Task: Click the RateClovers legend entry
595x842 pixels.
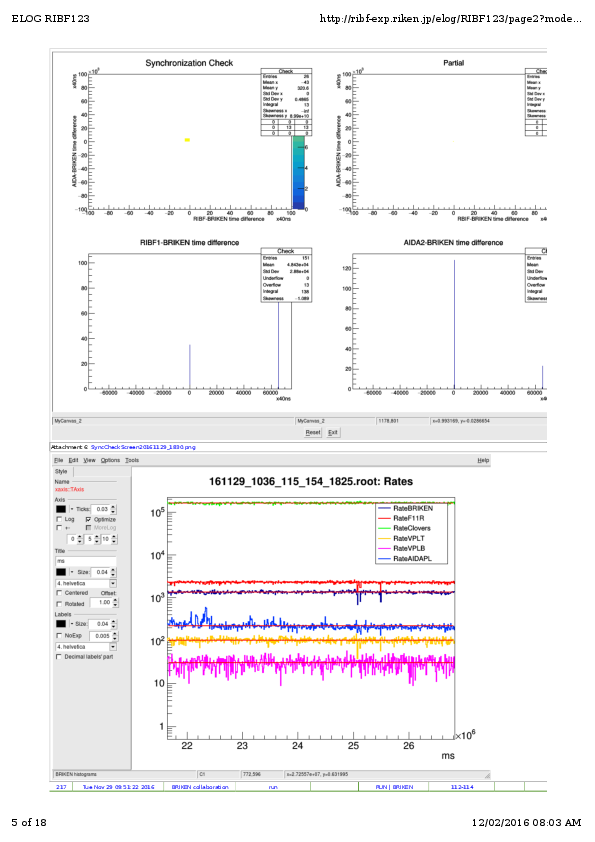Action: point(412,528)
